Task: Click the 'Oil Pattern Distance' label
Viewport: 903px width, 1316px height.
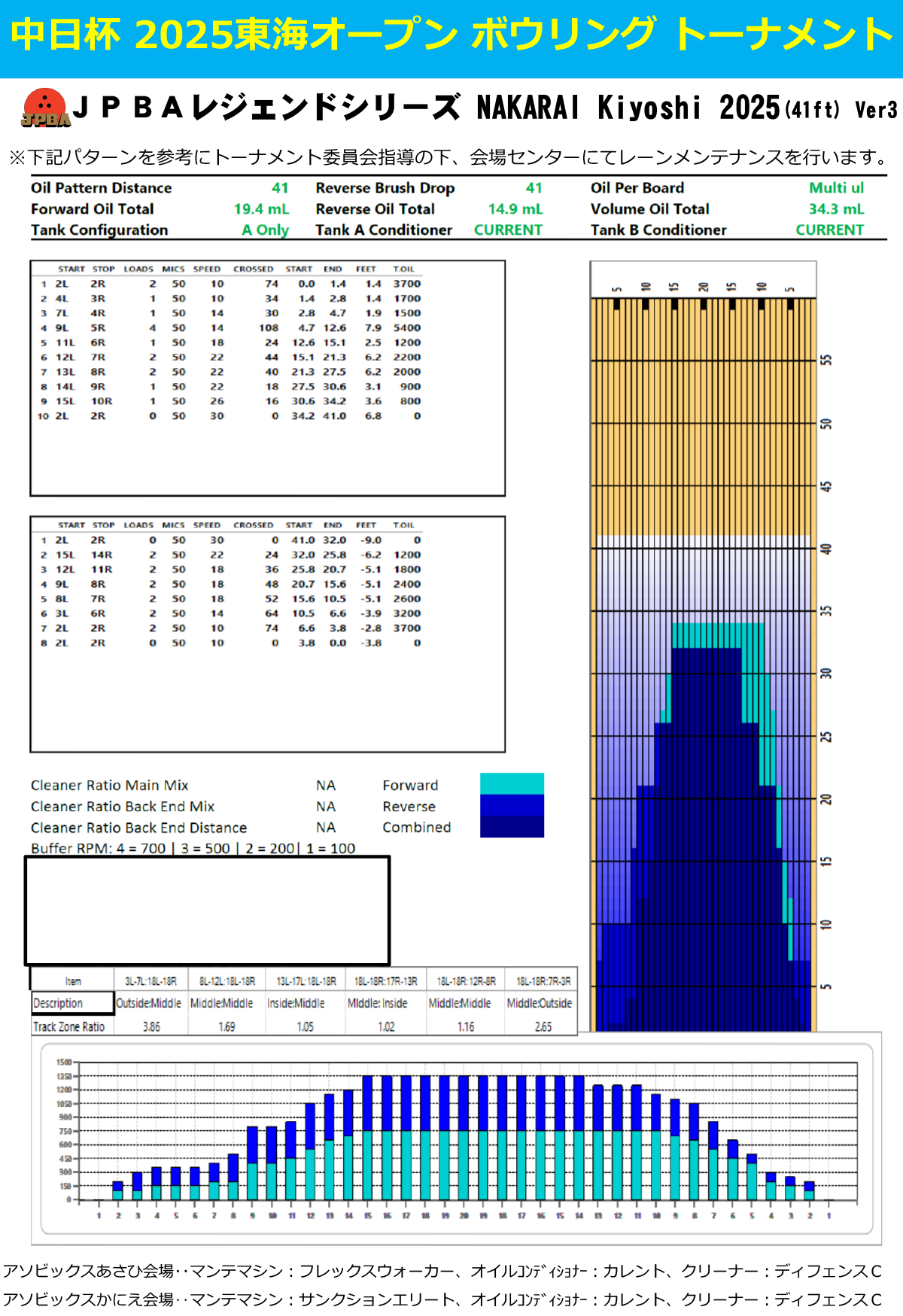Action: click(x=101, y=188)
